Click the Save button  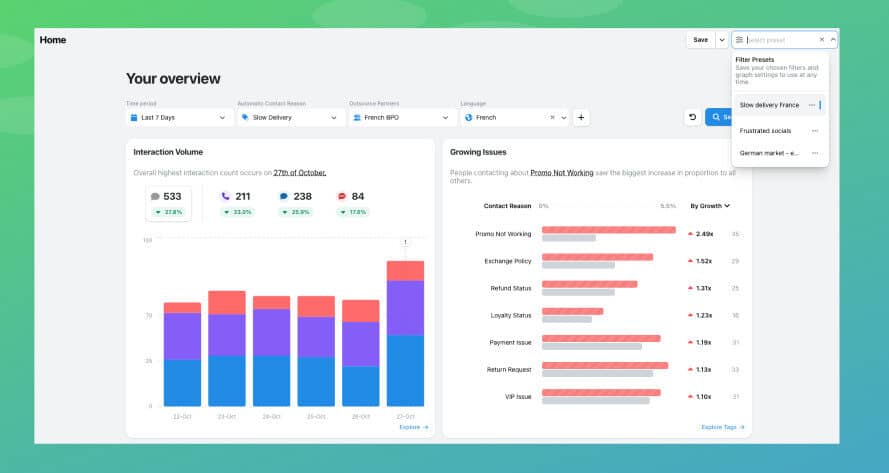coord(700,40)
